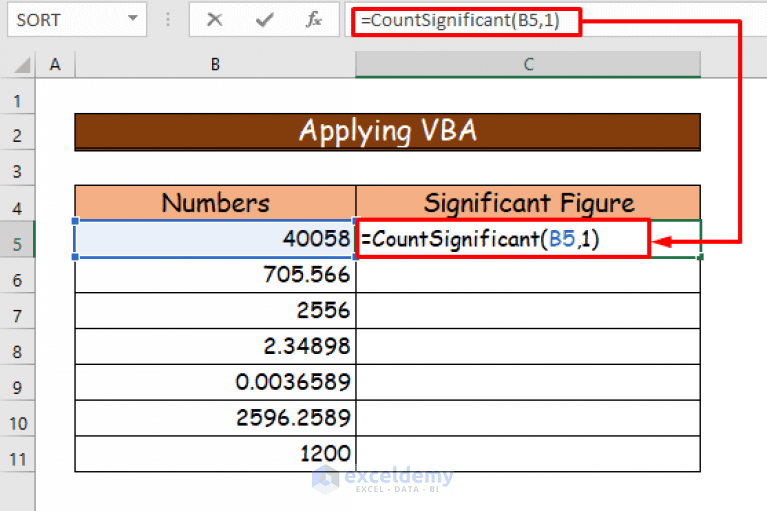Image resolution: width=767 pixels, height=511 pixels.
Task: Select the empty cell beside 1200
Action: click(528, 453)
